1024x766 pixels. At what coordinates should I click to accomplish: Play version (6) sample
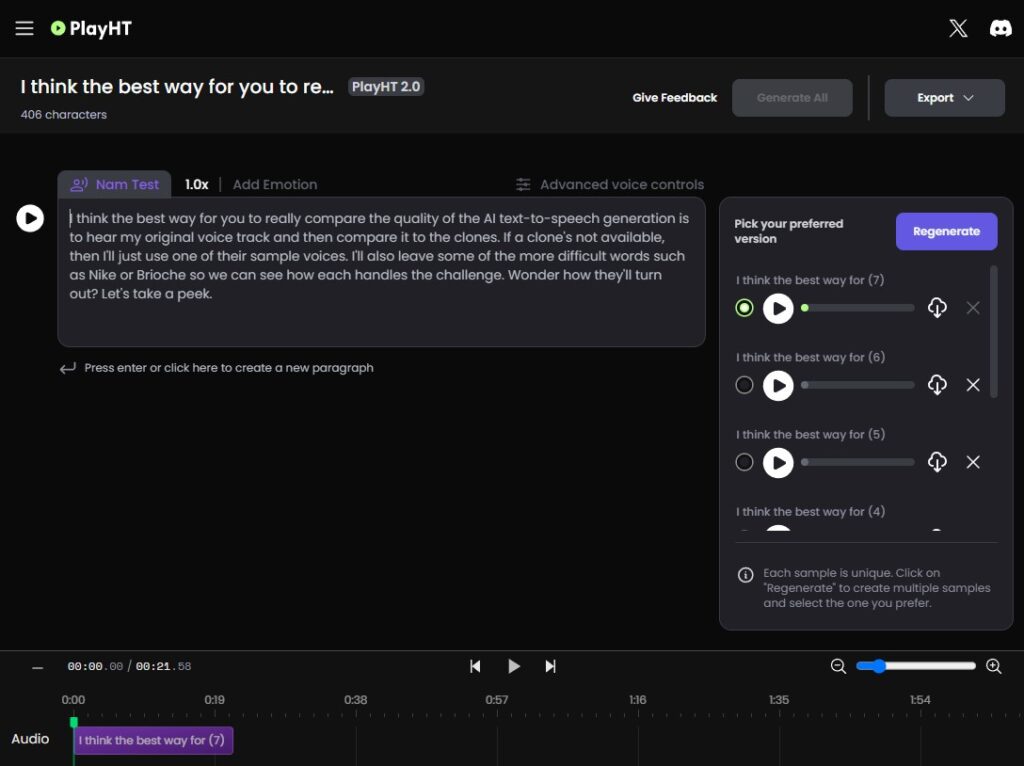click(778, 385)
